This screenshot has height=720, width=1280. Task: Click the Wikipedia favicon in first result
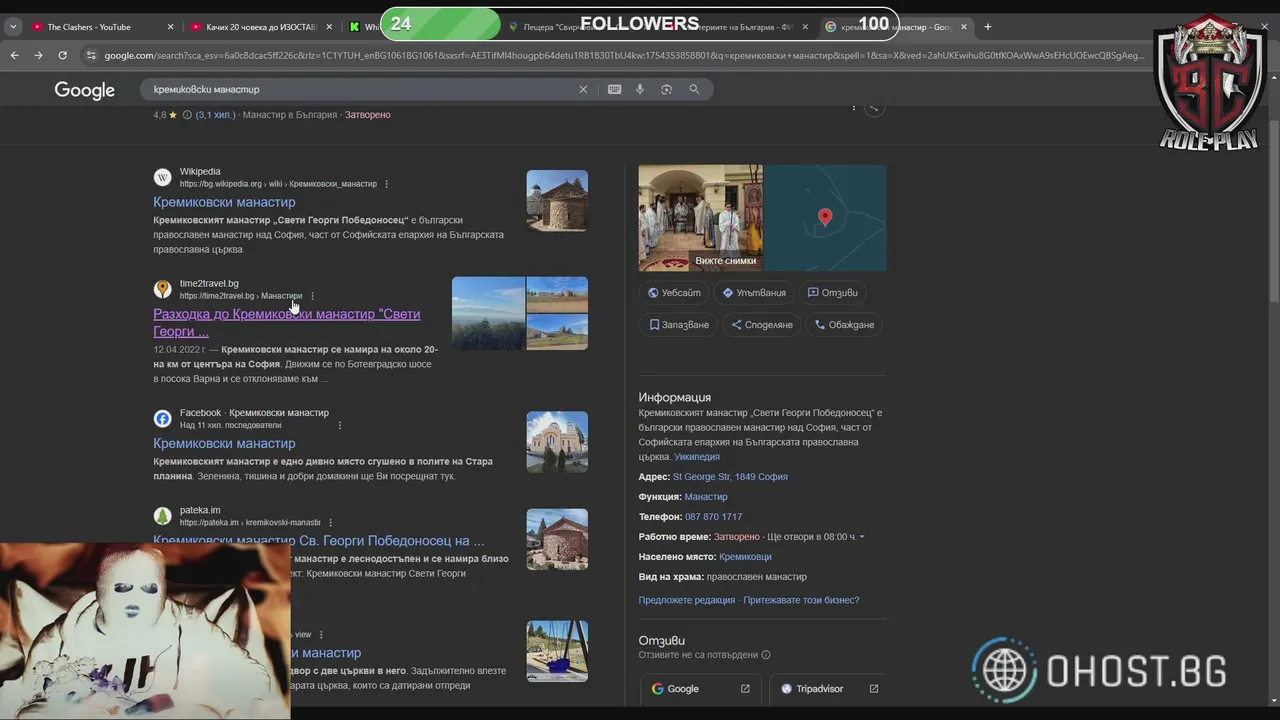(x=162, y=177)
